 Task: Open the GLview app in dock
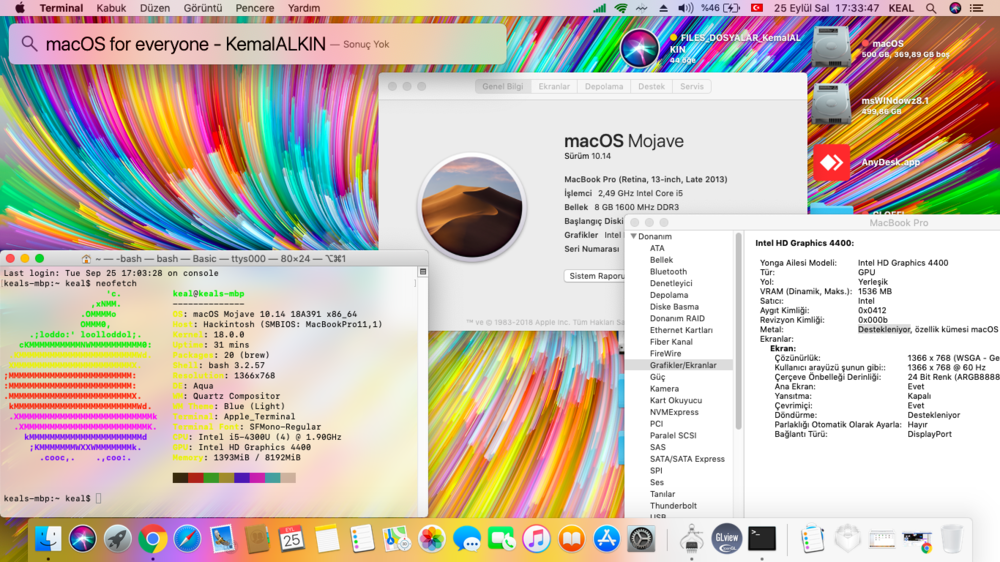[x=726, y=538]
